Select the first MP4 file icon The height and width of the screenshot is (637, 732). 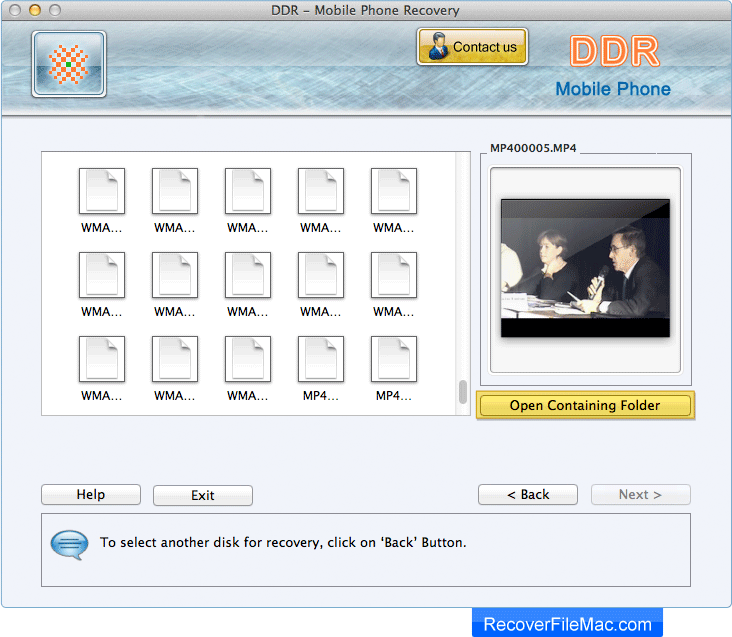tap(321, 359)
